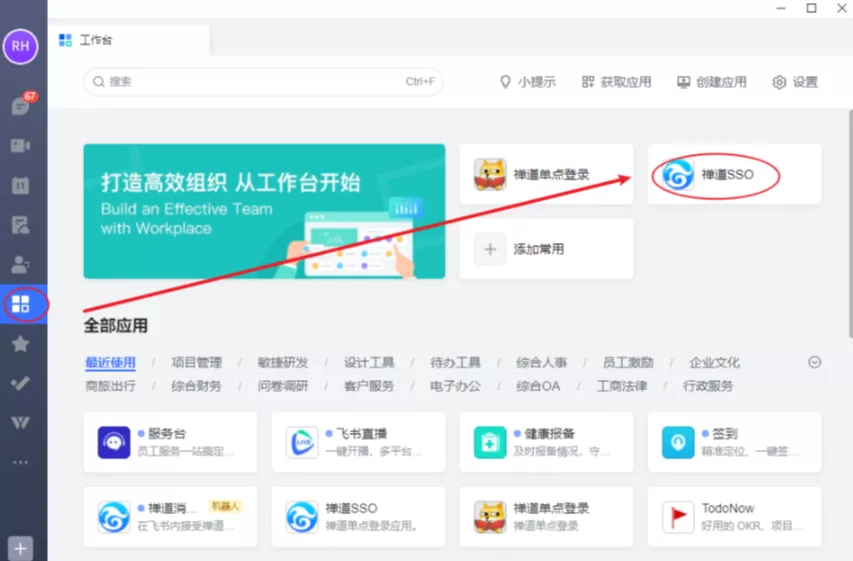This screenshot has height=561, width=853.
Task: Click the plus button at sidebar bottom
Action: (21, 548)
